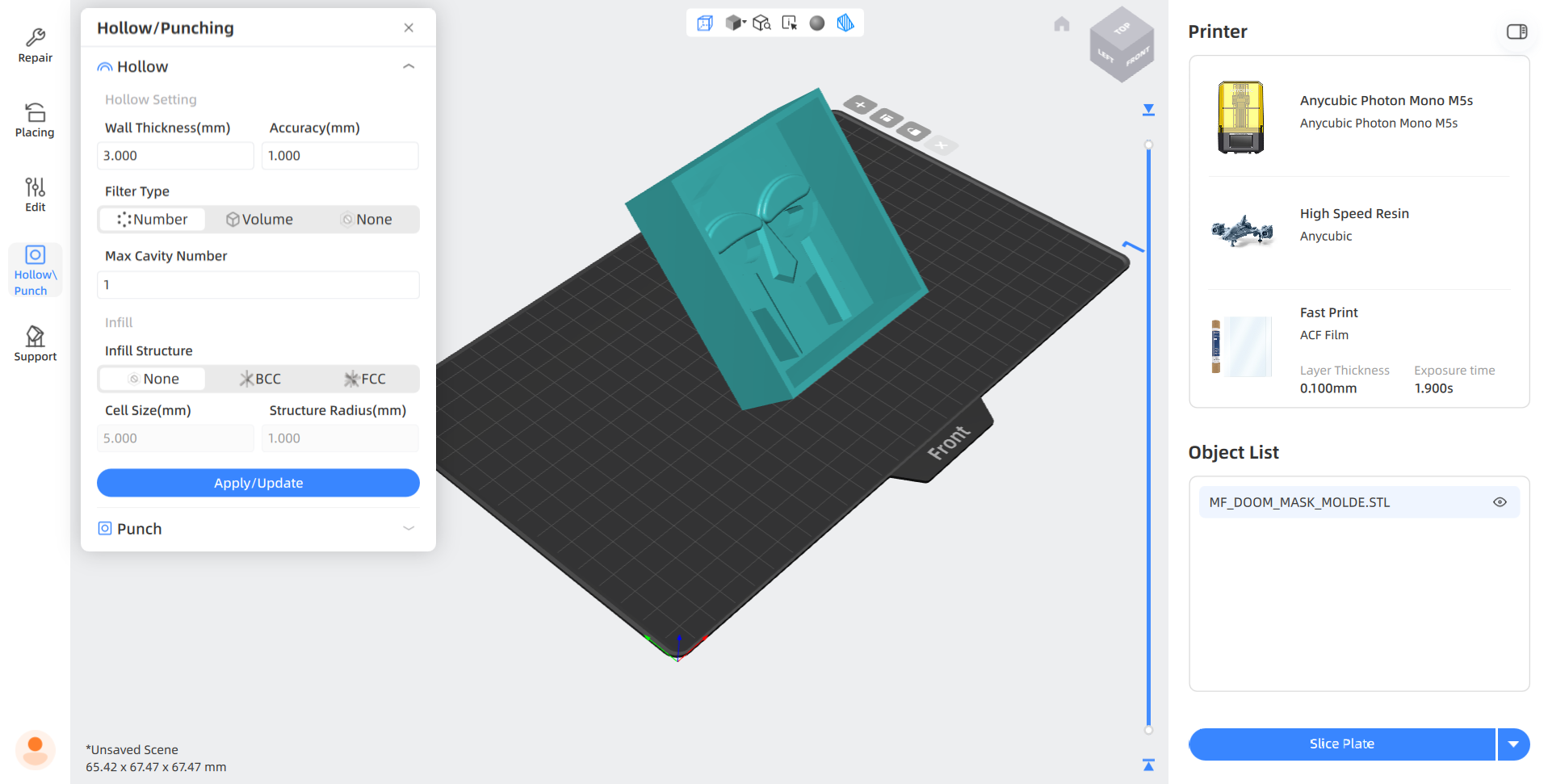Open the Slice Plate dropdown arrow
1548x784 pixels.
1513,744
